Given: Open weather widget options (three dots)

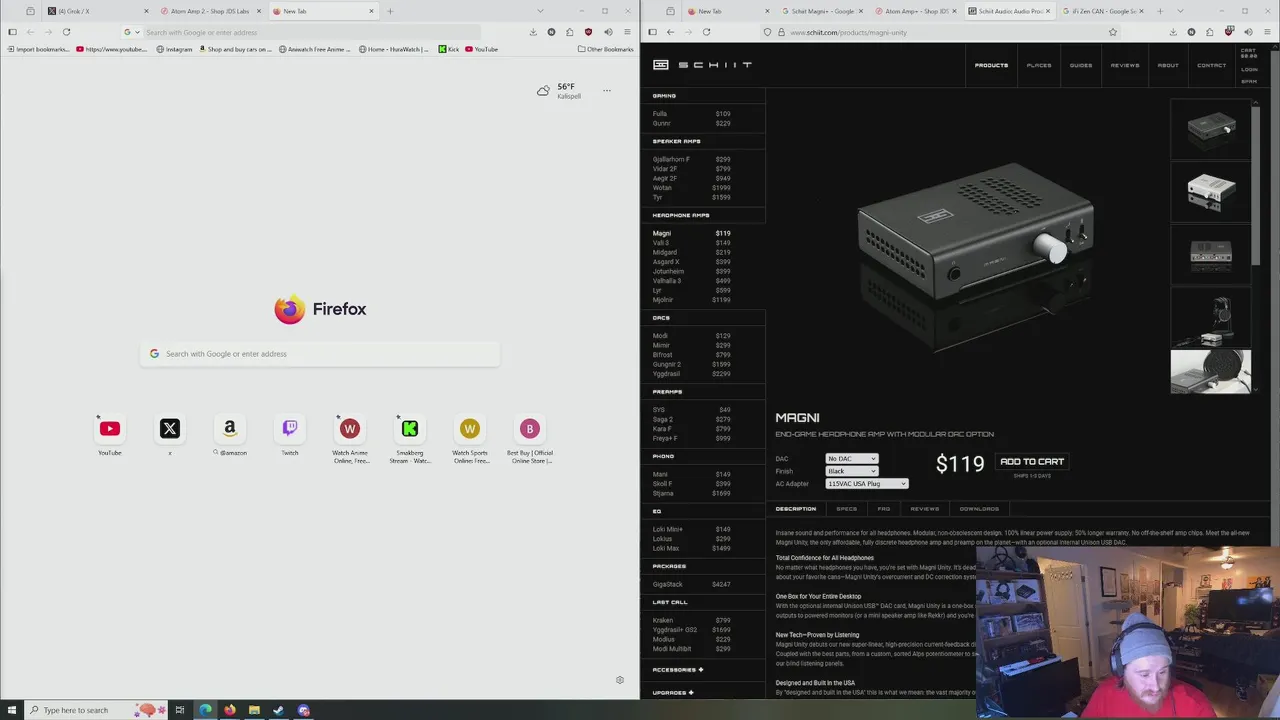Looking at the screenshot, I should [x=606, y=91].
